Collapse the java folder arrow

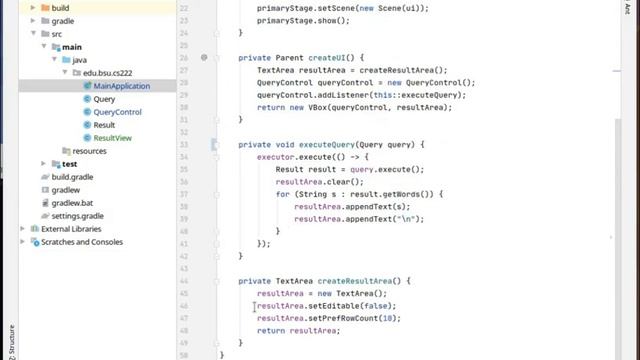(x=54, y=60)
